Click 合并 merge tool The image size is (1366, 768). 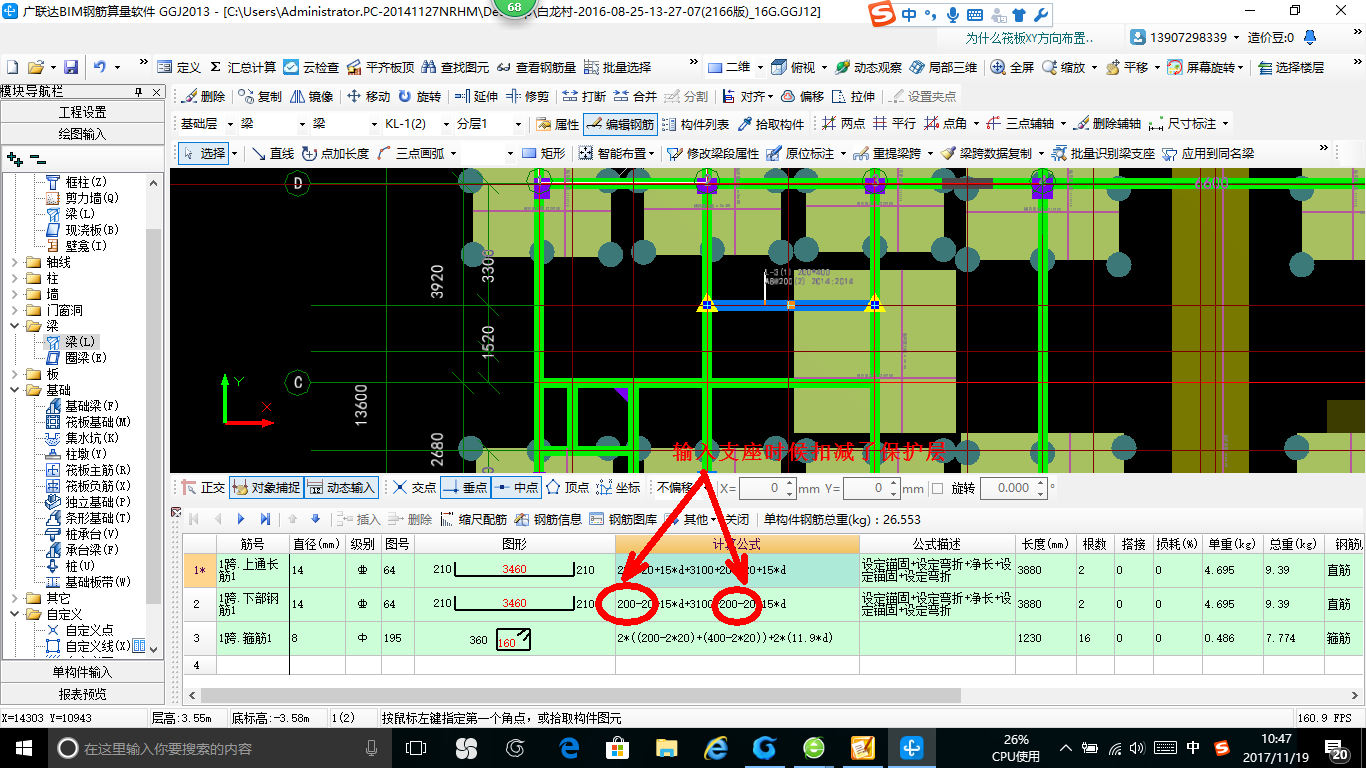click(635, 96)
